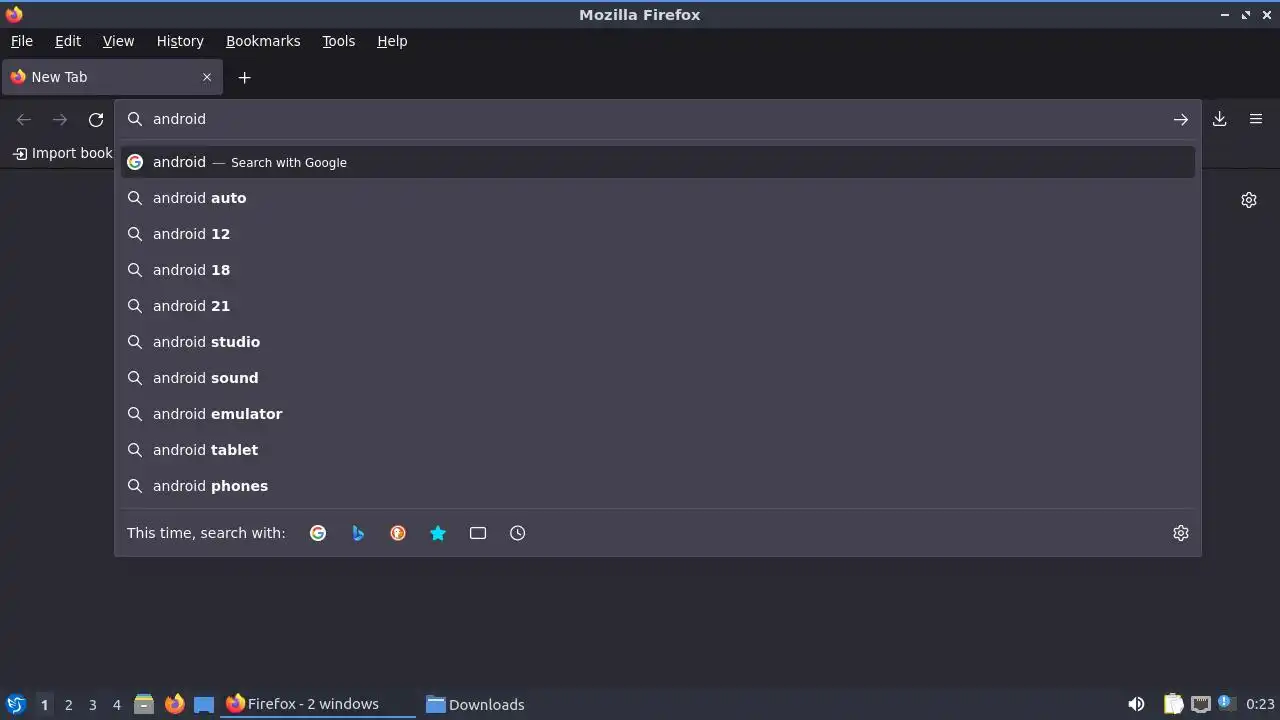Open the Edit menu
Image resolution: width=1280 pixels, height=720 pixels.
point(68,41)
